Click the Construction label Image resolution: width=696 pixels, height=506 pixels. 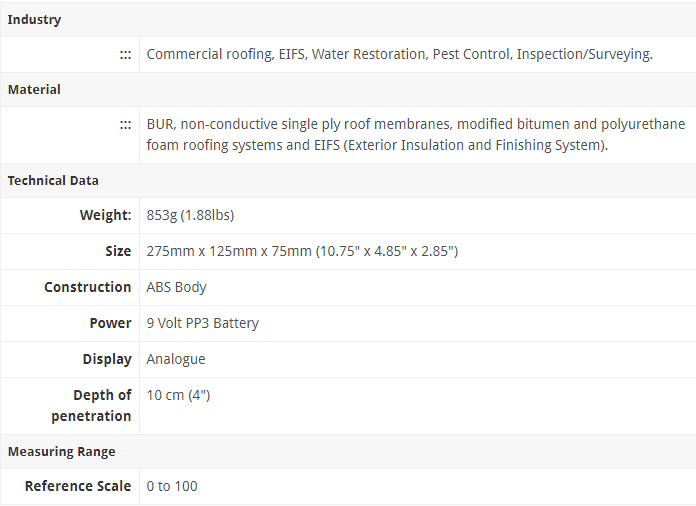87,287
